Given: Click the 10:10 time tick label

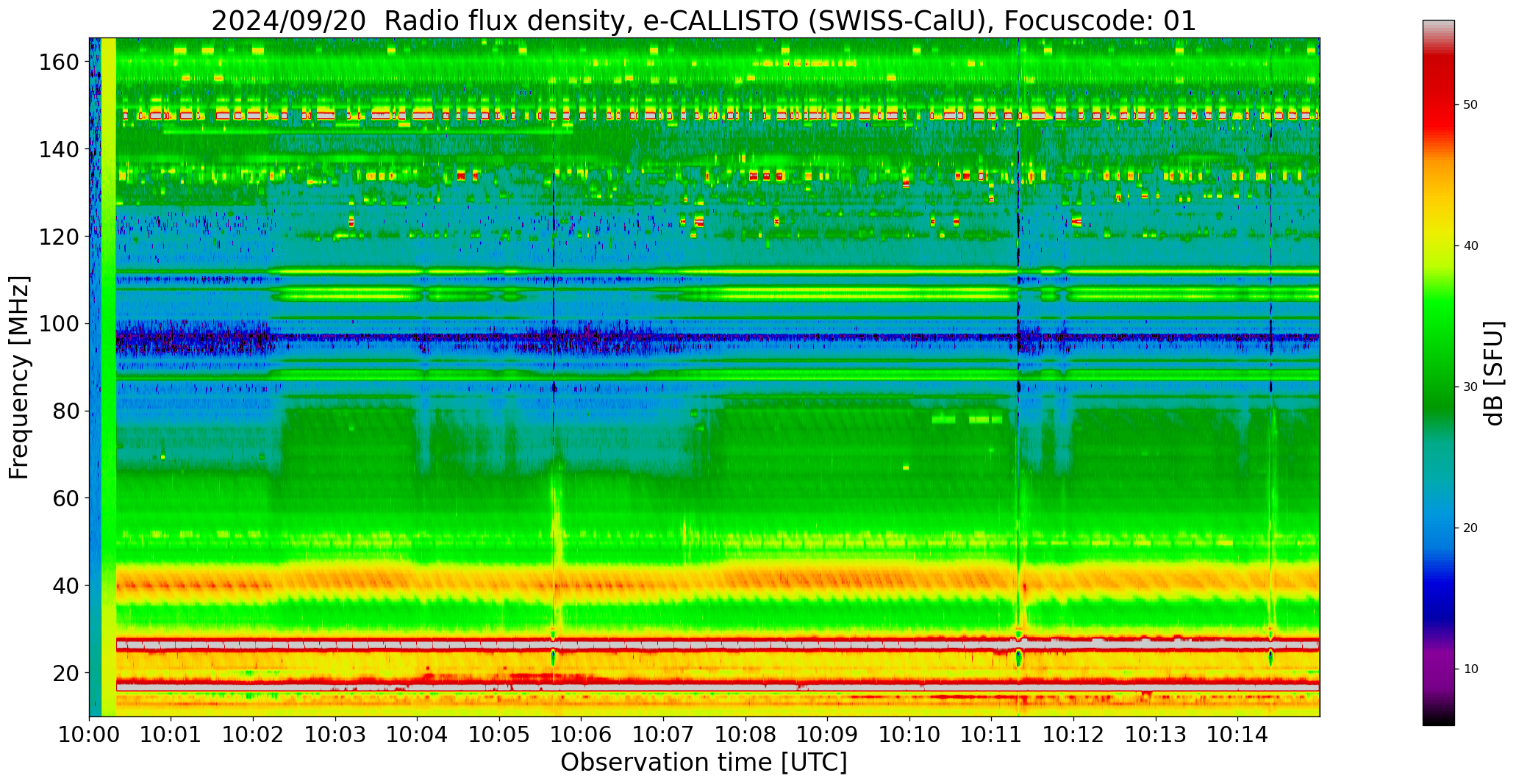Looking at the screenshot, I should point(909,734).
